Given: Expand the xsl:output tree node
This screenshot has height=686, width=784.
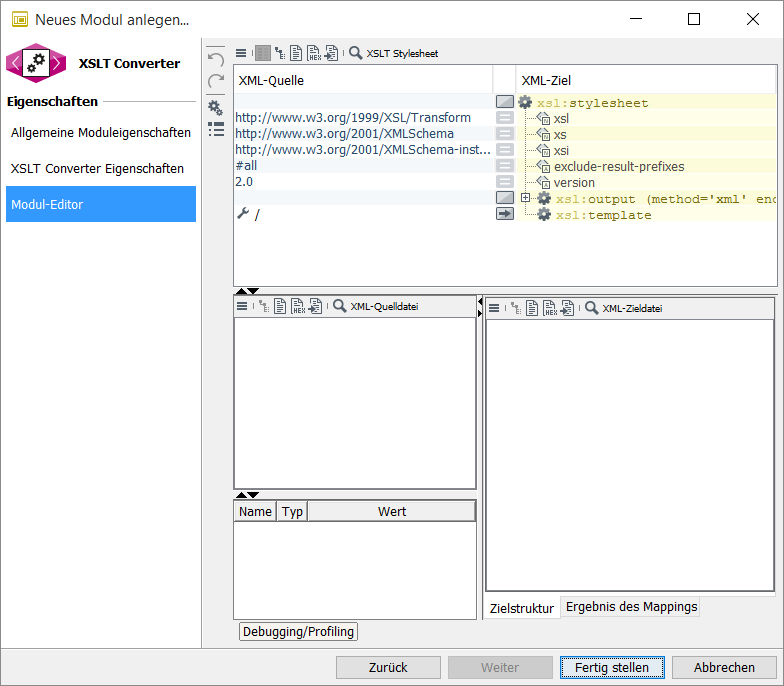Looking at the screenshot, I should 526,198.
